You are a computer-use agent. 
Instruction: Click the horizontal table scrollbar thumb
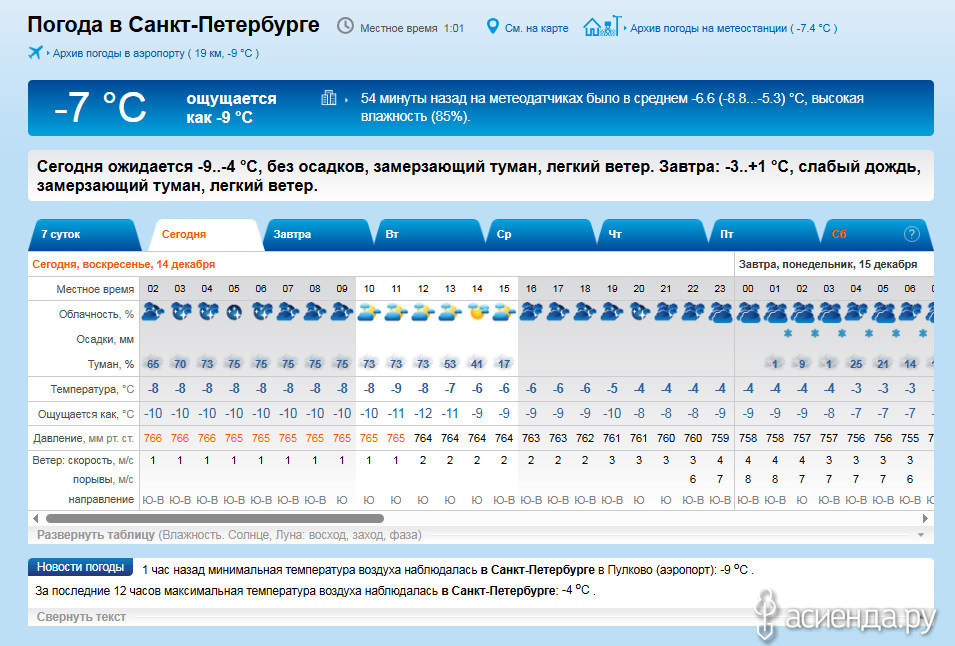click(214, 518)
